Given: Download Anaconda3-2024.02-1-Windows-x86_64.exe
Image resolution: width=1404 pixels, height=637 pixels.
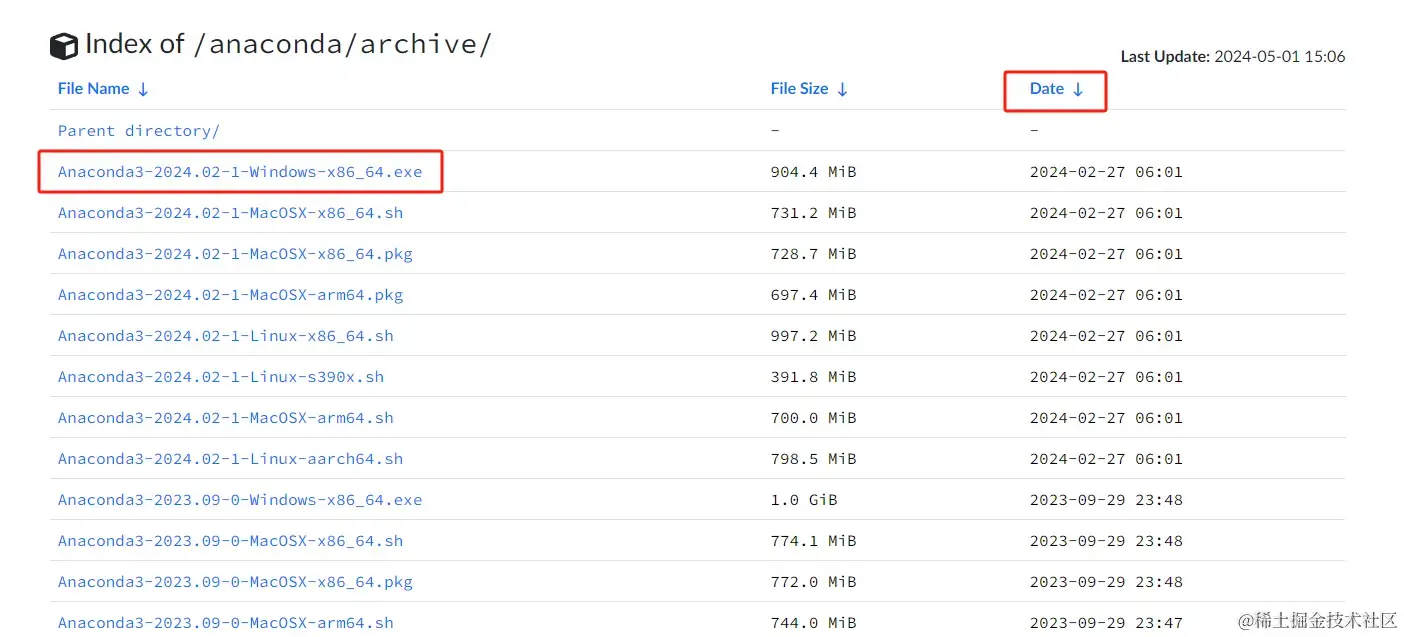Looking at the screenshot, I should pyautogui.click(x=240, y=171).
